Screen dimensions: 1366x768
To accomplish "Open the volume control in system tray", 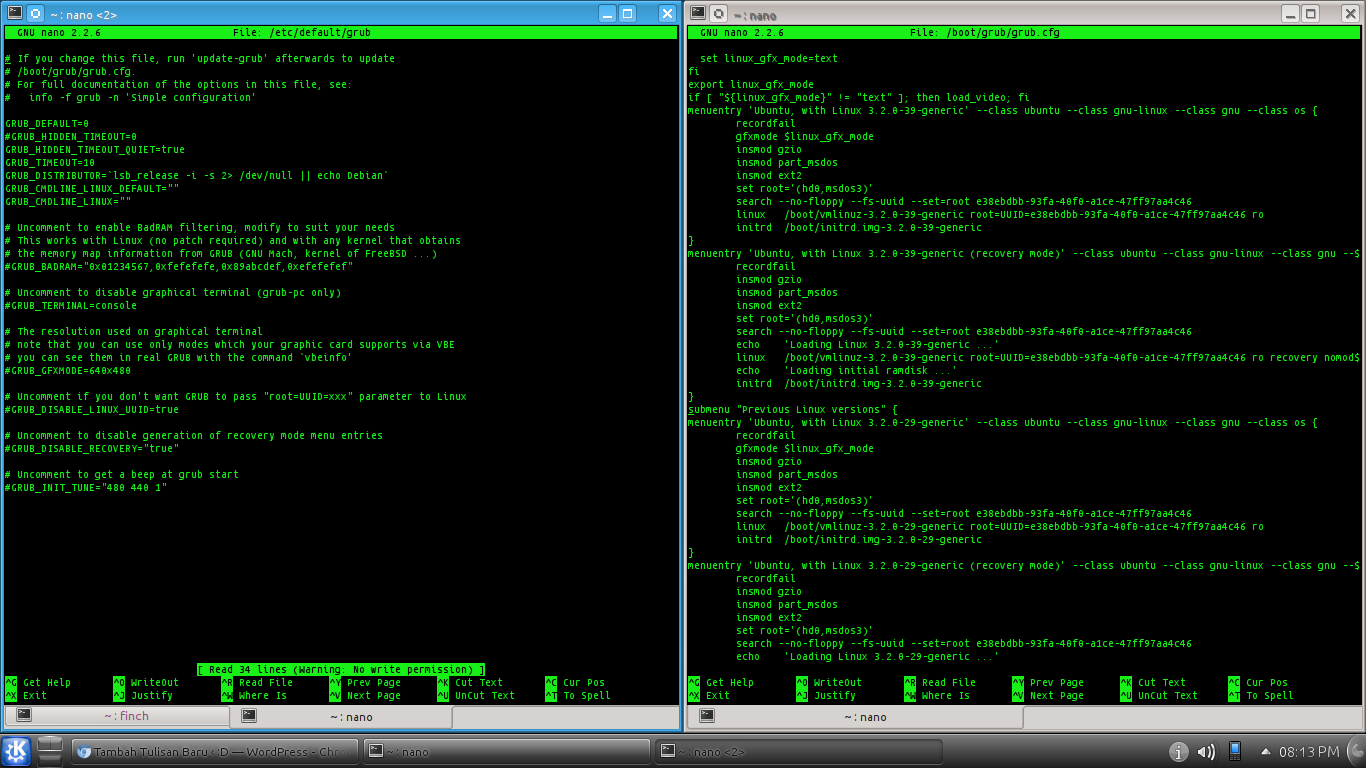I will (1207, 751).
